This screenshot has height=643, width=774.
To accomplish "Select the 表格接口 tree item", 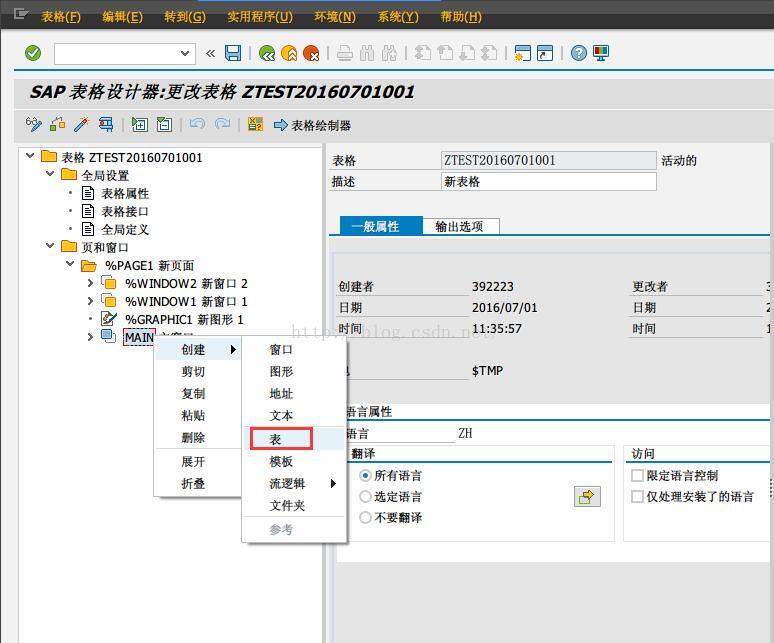I will (125, 212).
